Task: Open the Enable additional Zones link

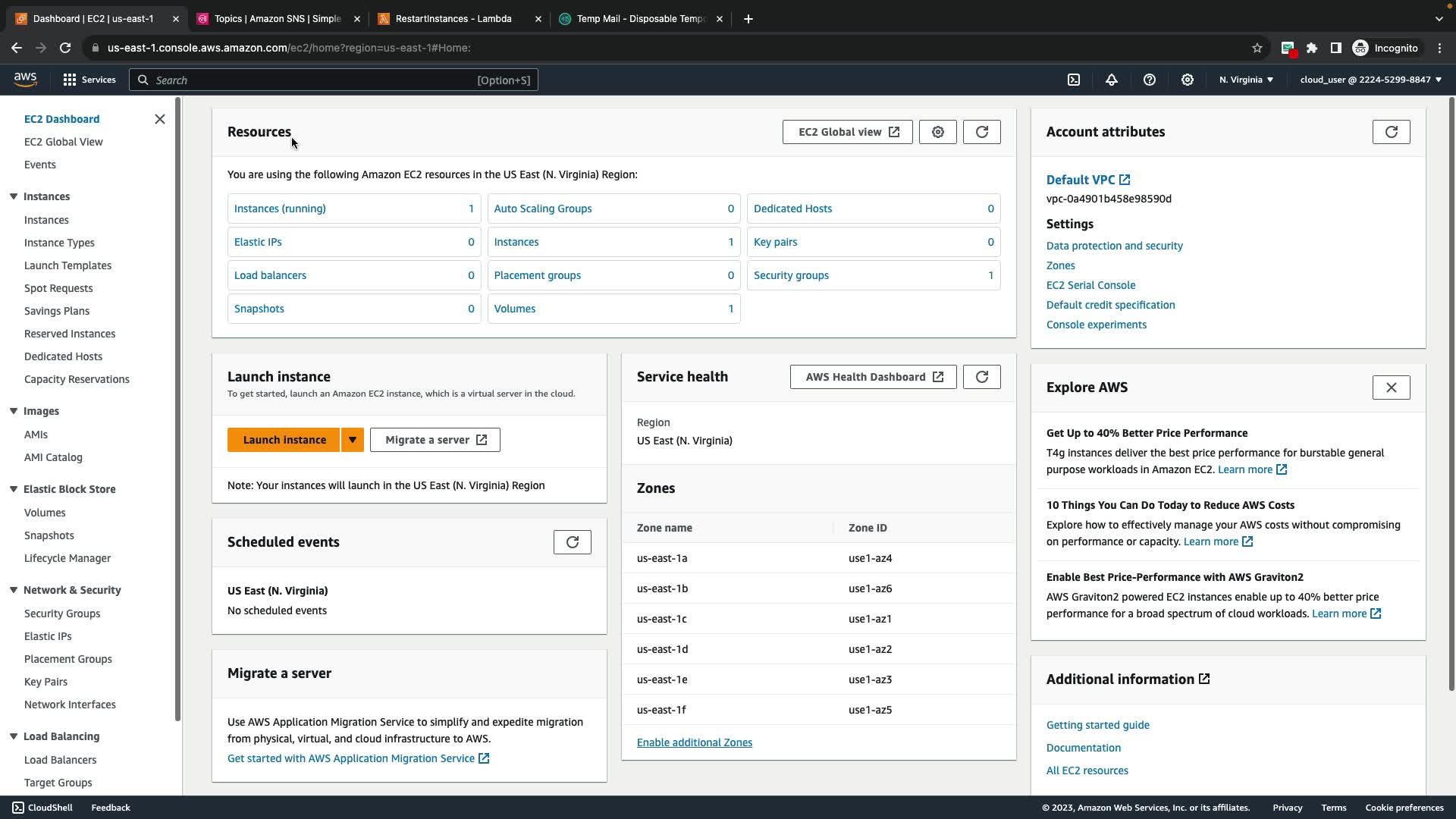Action: click(x=695, y=742)
